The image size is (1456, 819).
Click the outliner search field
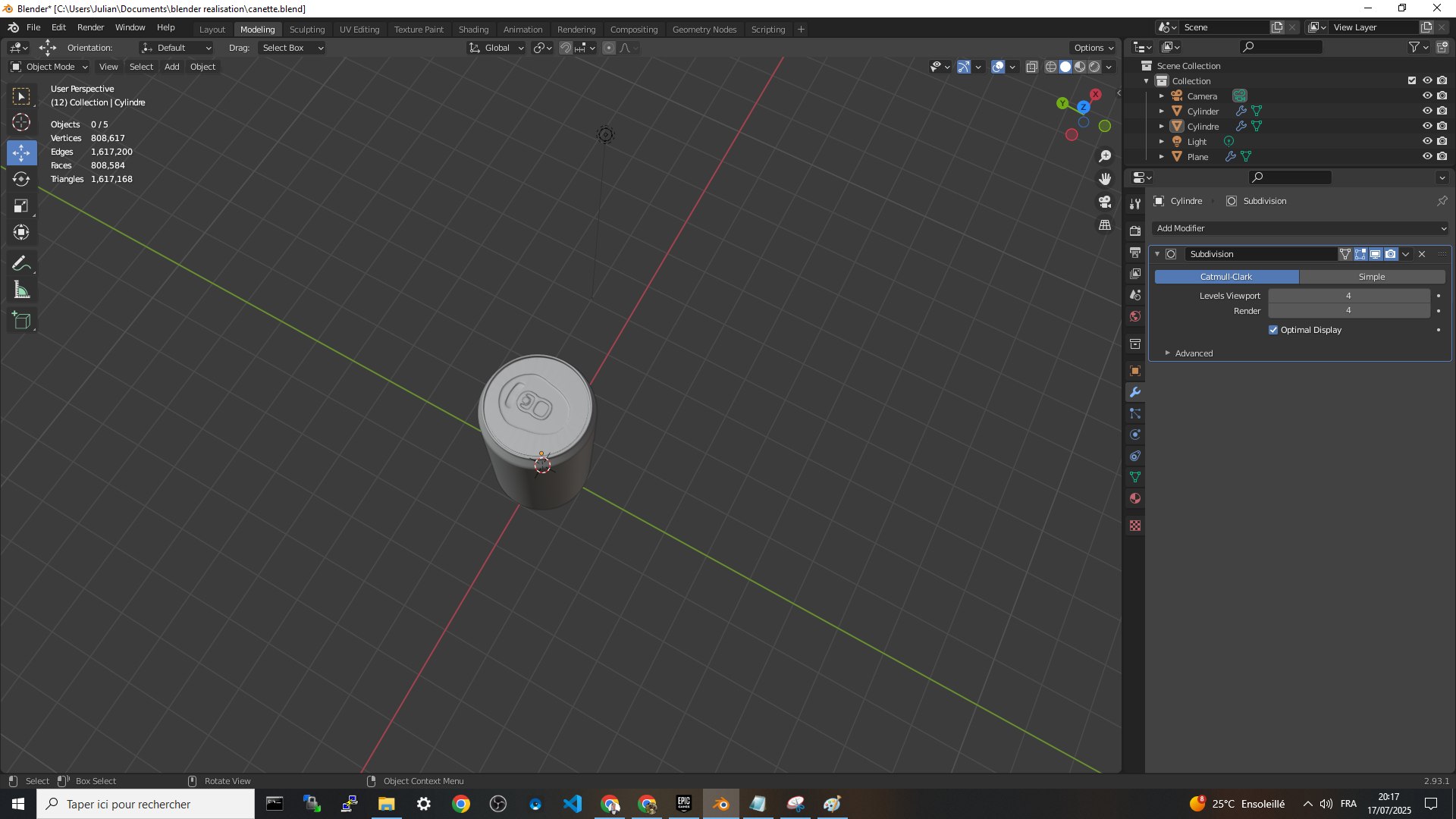pyautogui.click(x=1282, y=47)
